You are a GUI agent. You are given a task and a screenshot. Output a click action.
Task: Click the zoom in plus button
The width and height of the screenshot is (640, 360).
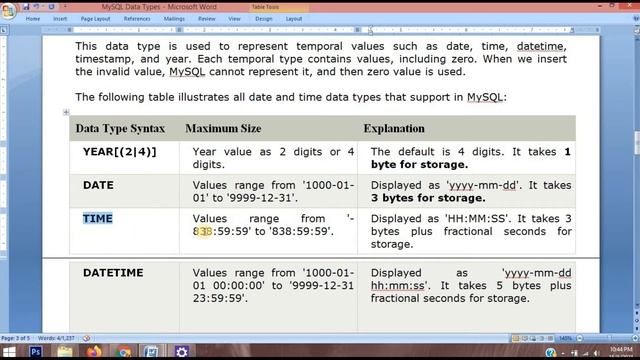[635, 338]
